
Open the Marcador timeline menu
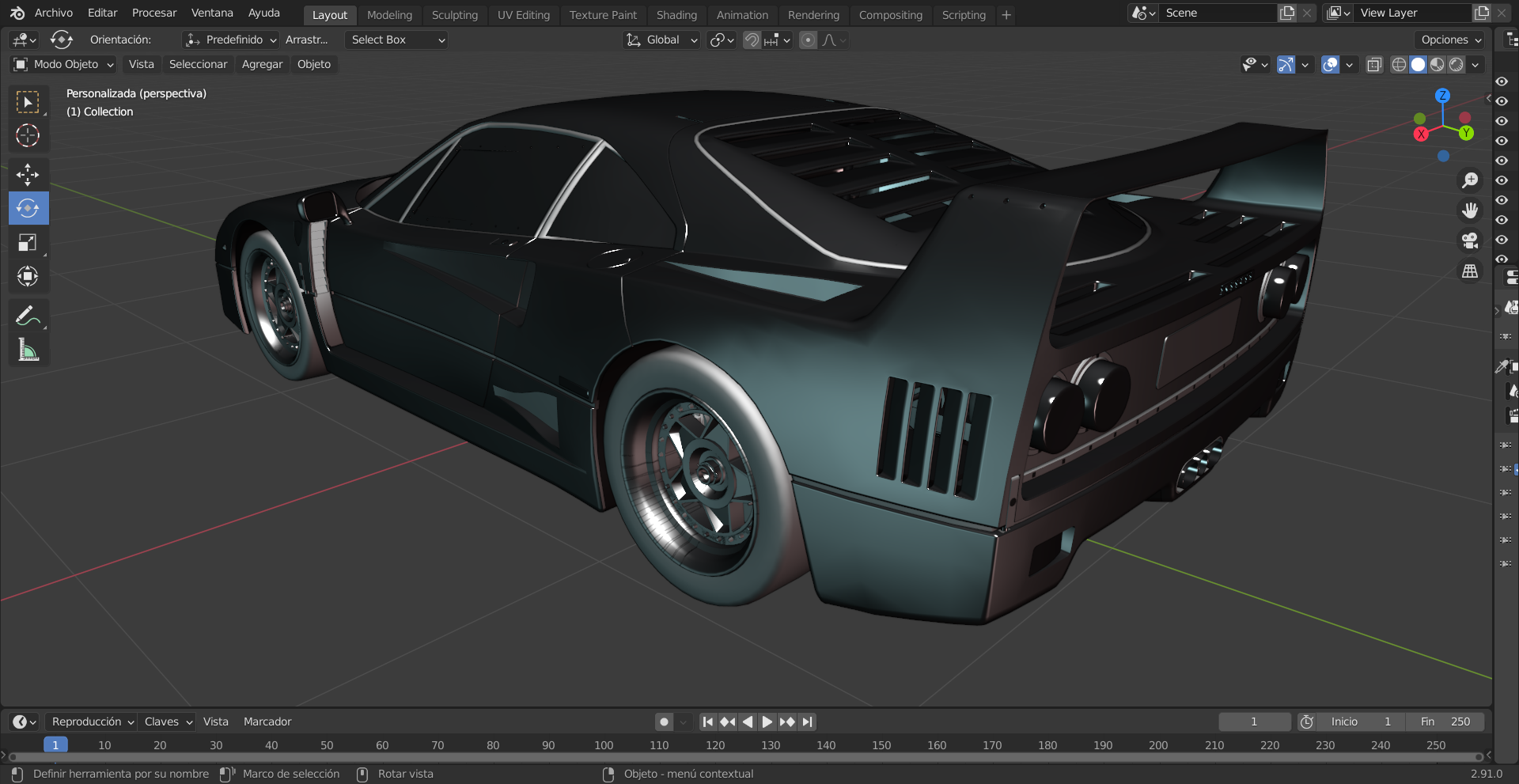tap(267, 722)
